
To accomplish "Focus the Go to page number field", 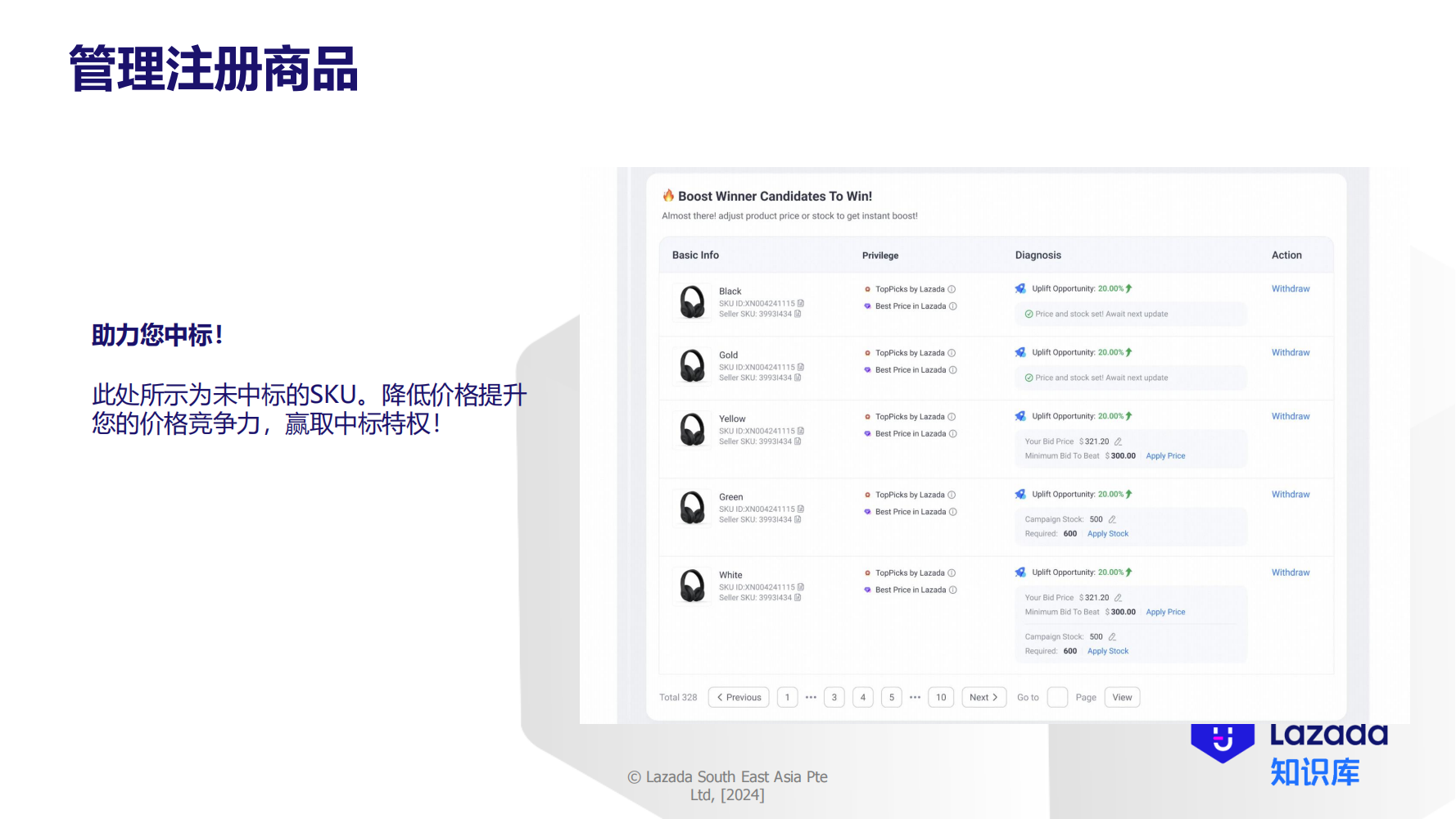I will tap(1057, 698).
